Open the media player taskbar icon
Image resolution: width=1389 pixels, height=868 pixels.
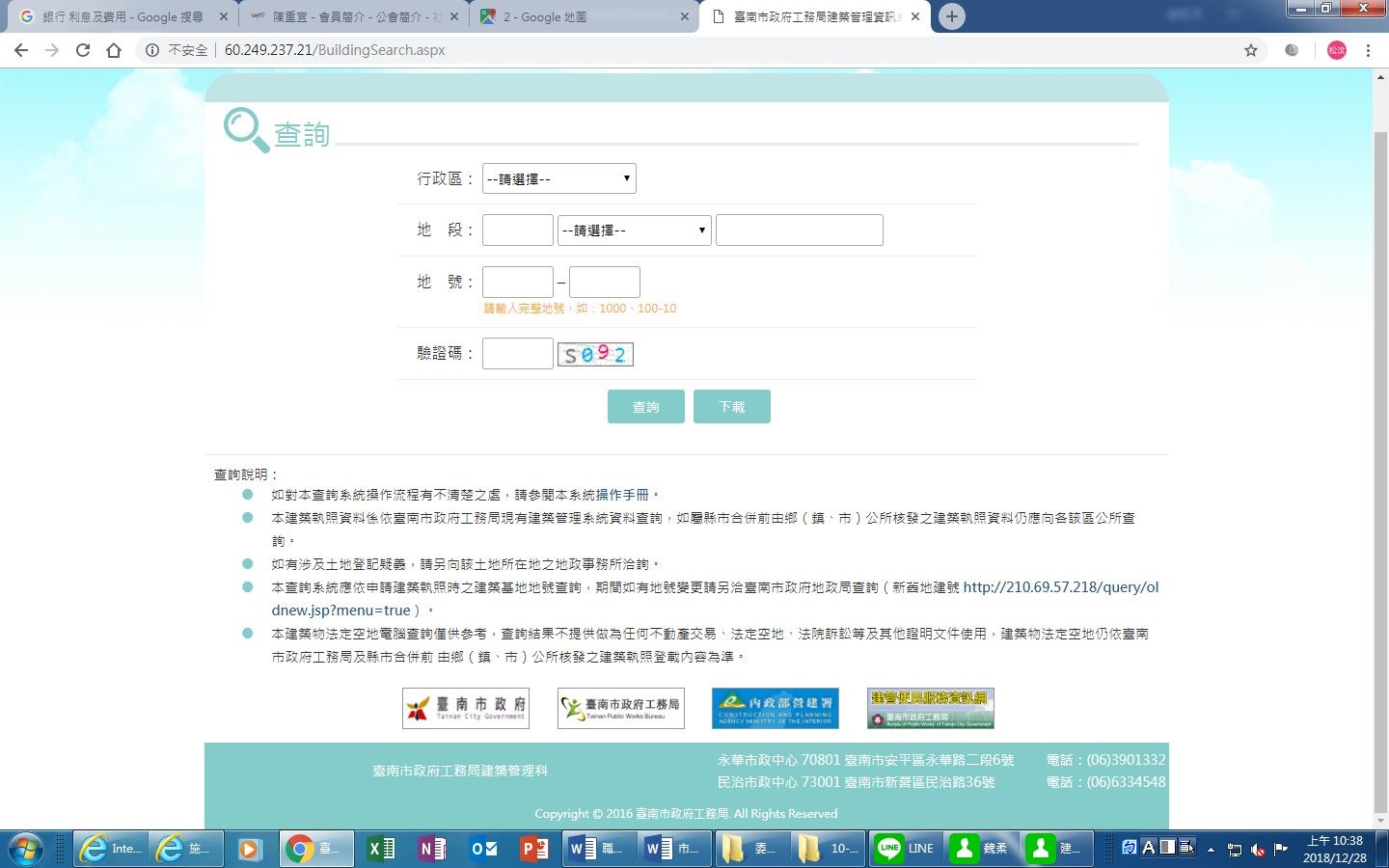[250, 849]
